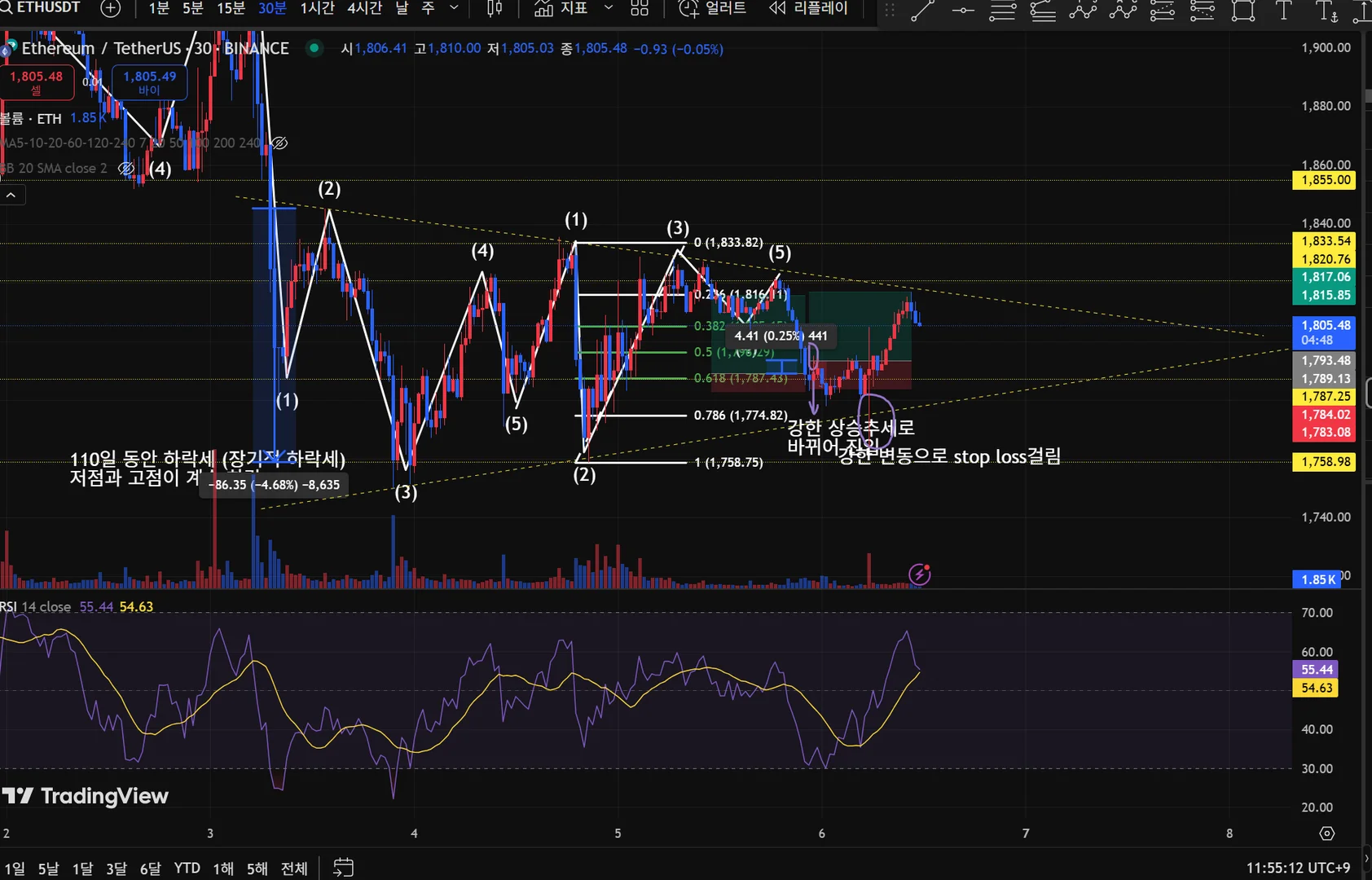Screen dimensions: 1372x880
Task: Expand the favorite indicators dropdown arrow
Action: click(608, 8)
